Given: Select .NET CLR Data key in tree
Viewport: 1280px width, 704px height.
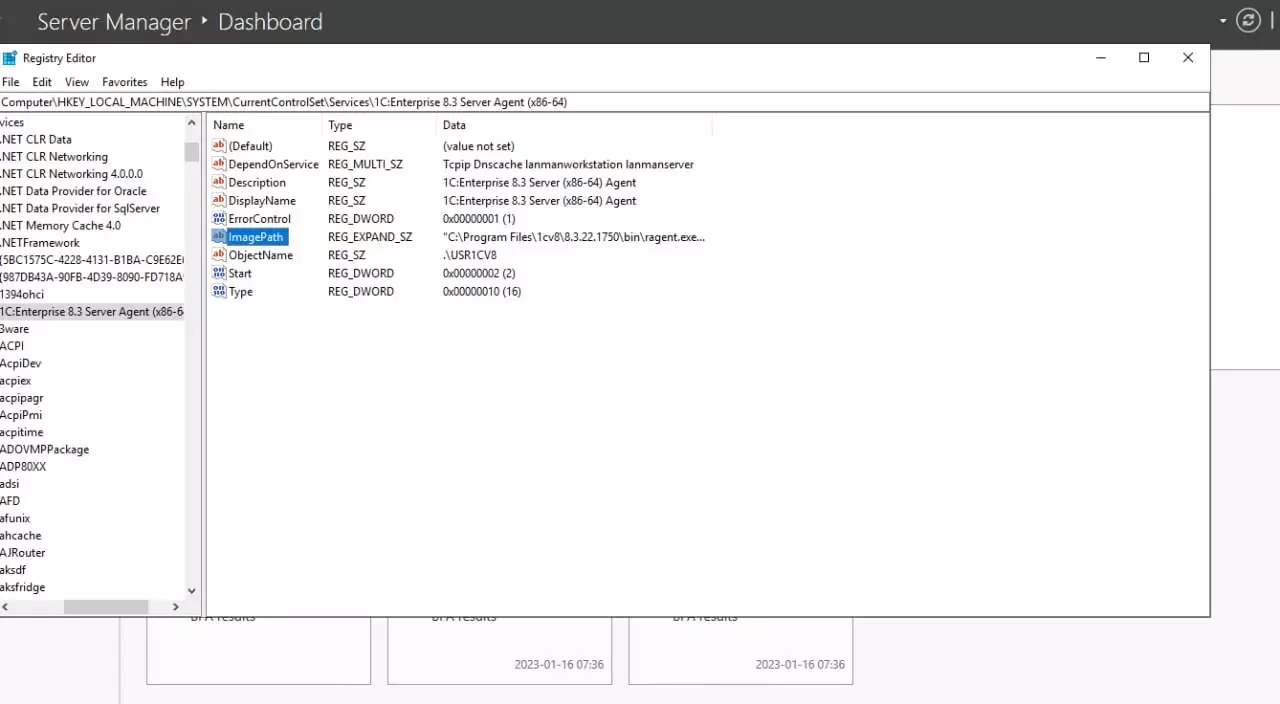Looking at the screenshot, I should click(x=36, y=139).
